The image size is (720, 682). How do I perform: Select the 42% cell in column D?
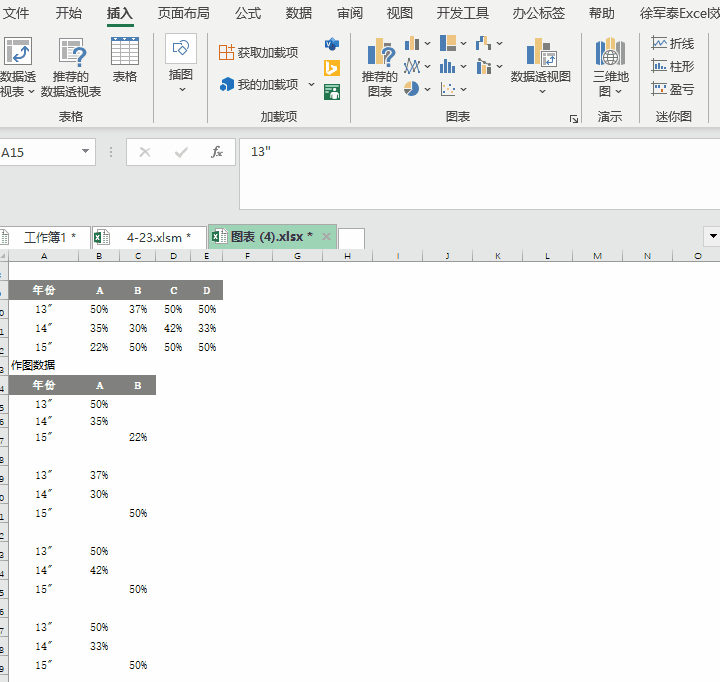click(174, 328)
